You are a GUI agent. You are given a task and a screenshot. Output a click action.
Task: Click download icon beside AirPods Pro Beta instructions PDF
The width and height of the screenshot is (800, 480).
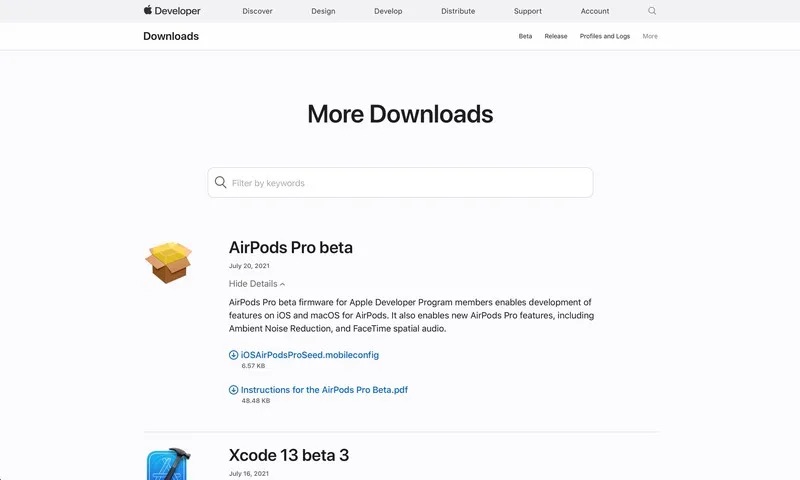pos(234,390)
